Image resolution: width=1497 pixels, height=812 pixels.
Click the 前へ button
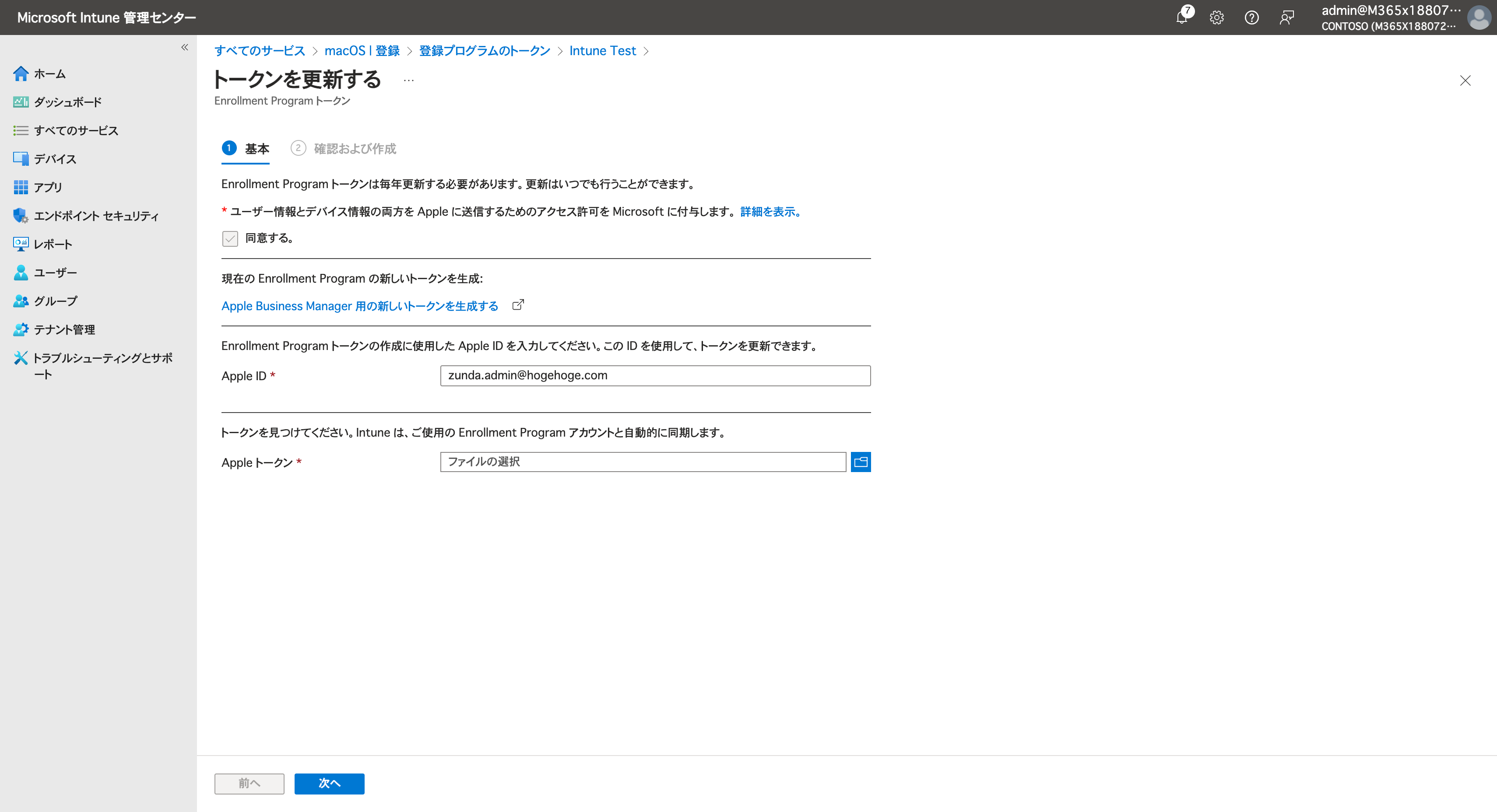coord(249,784)
